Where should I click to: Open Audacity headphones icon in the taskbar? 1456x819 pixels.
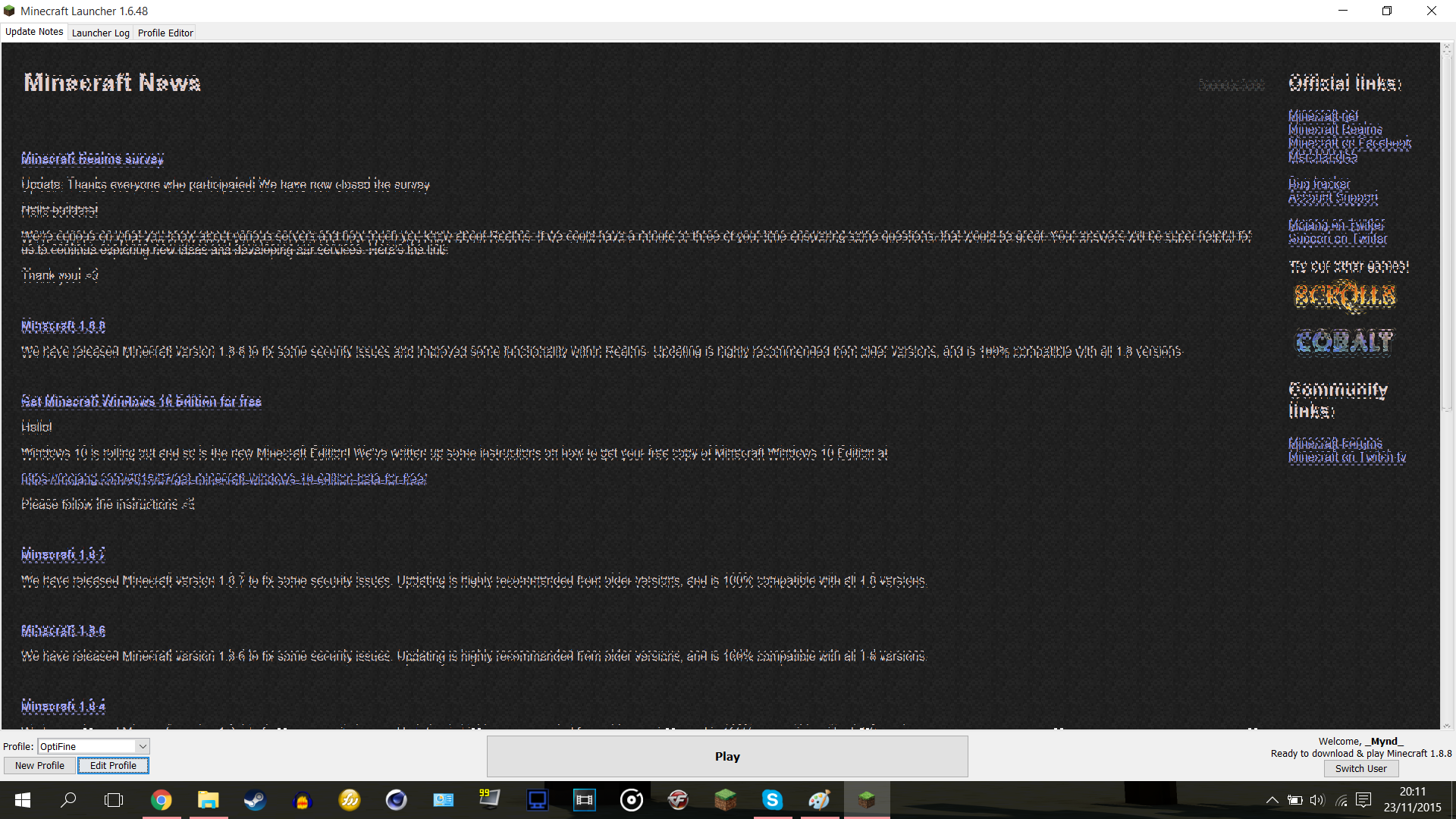pyautogui.click(x=302, y=800)
